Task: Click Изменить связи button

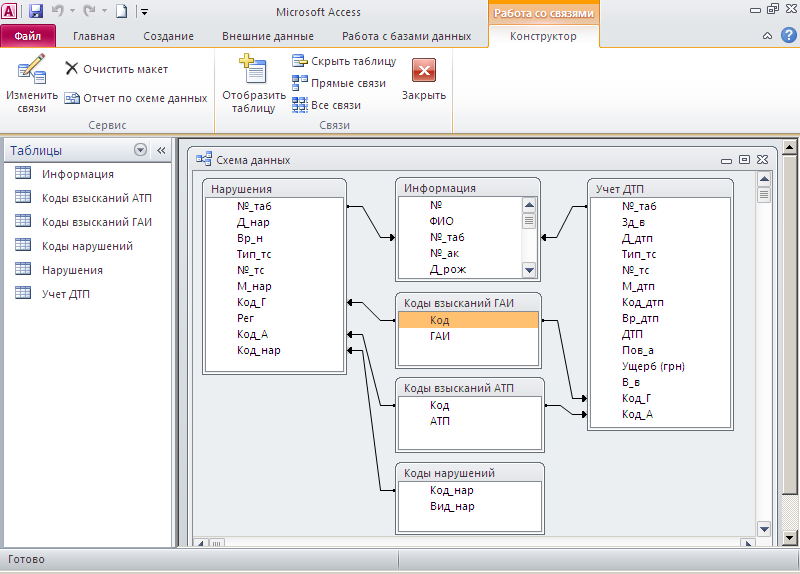Action: point(32,84)
